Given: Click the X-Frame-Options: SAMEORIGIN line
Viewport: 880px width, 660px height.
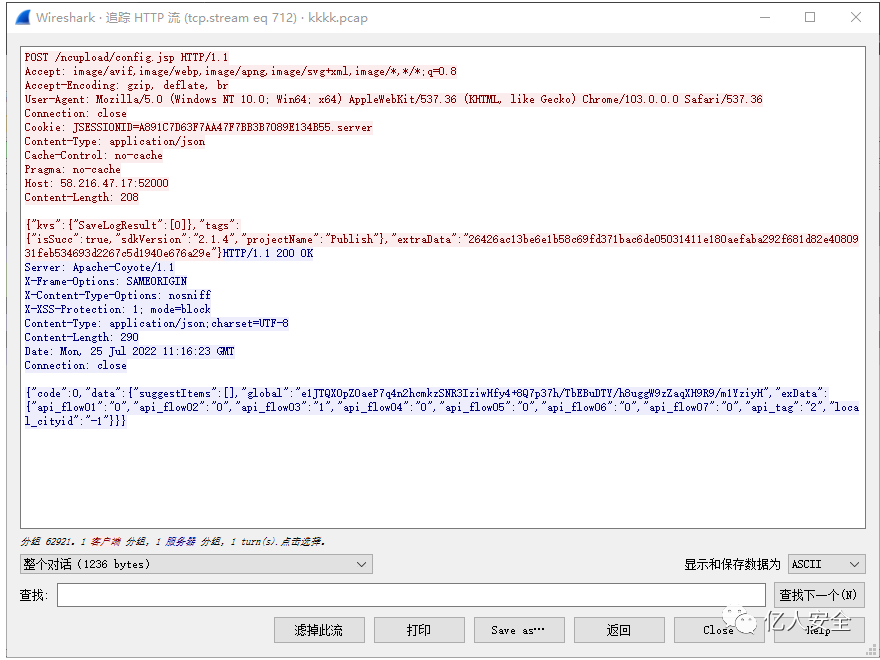Looking at the screenshot, I should coord(106,282).
